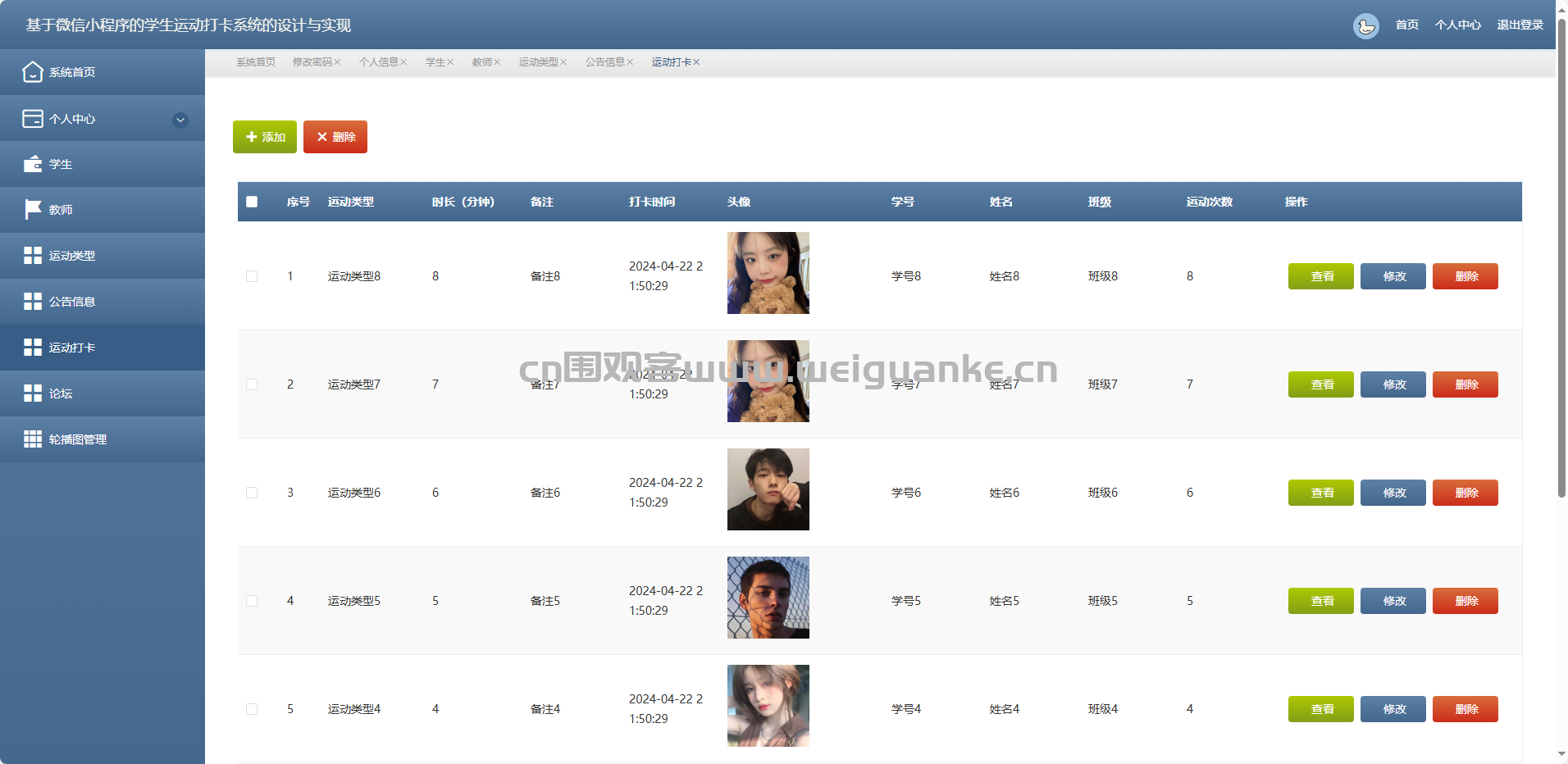The height and width of the screenshot is (764, 1568).
Task: Click the user avatar icon in header
Action: (1365, 25)
